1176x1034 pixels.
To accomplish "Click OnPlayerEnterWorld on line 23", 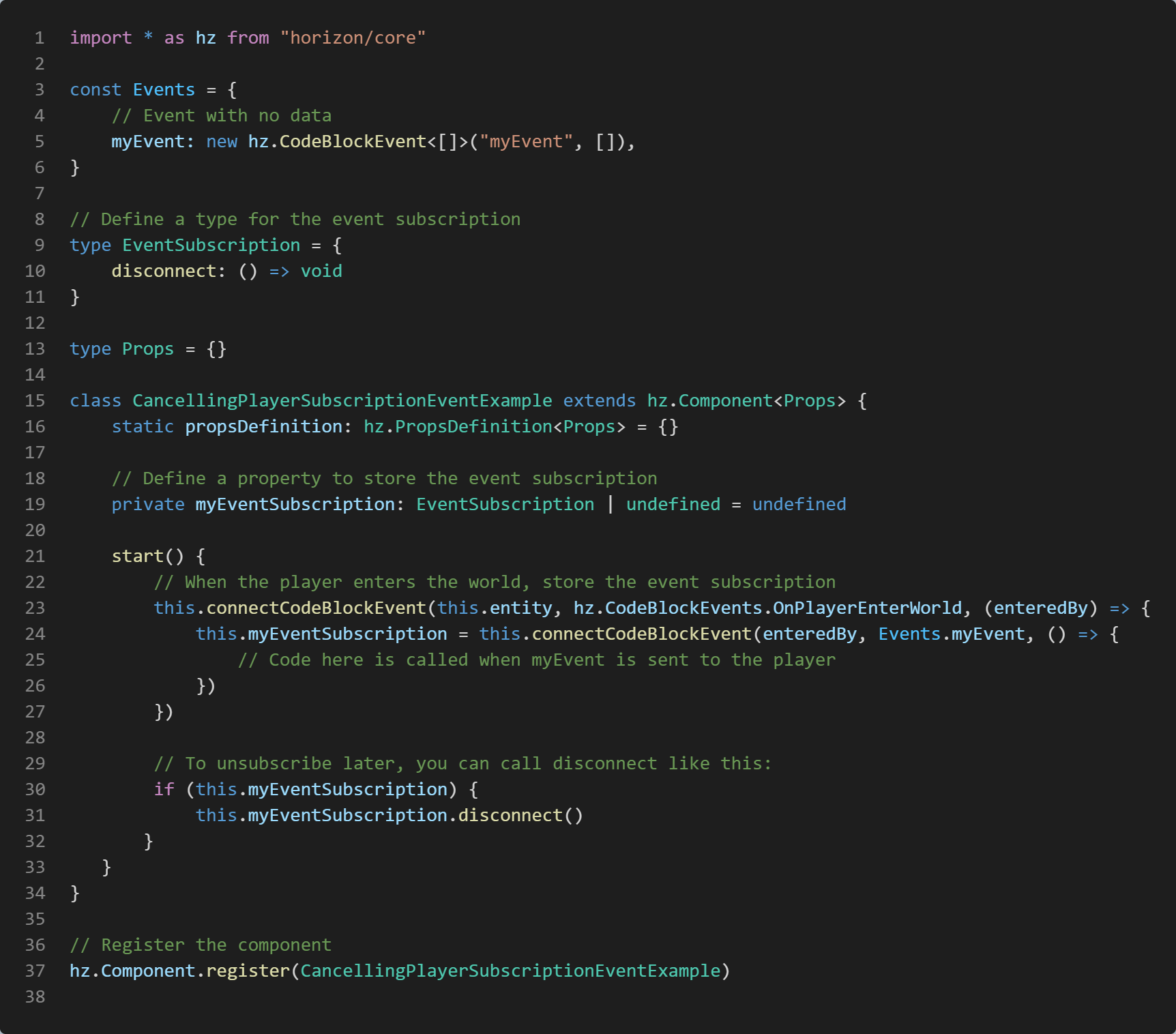I will pos(867,608).
